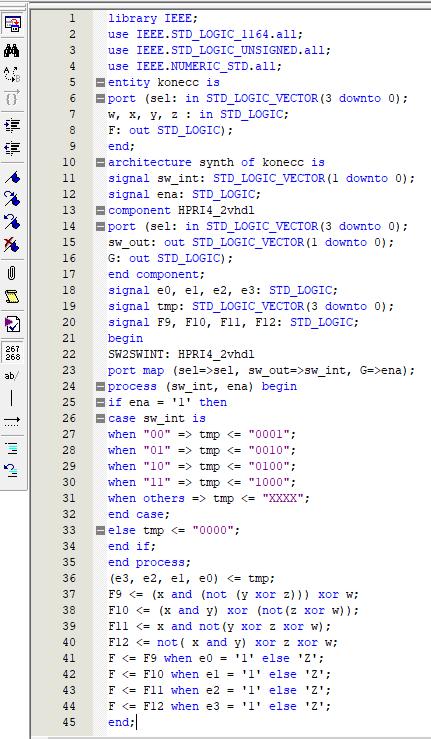This screenshot has width=431, height=739.
Task: Click 'signal e0, e1, e2, e3' line
Action: [x=223, y=290]
